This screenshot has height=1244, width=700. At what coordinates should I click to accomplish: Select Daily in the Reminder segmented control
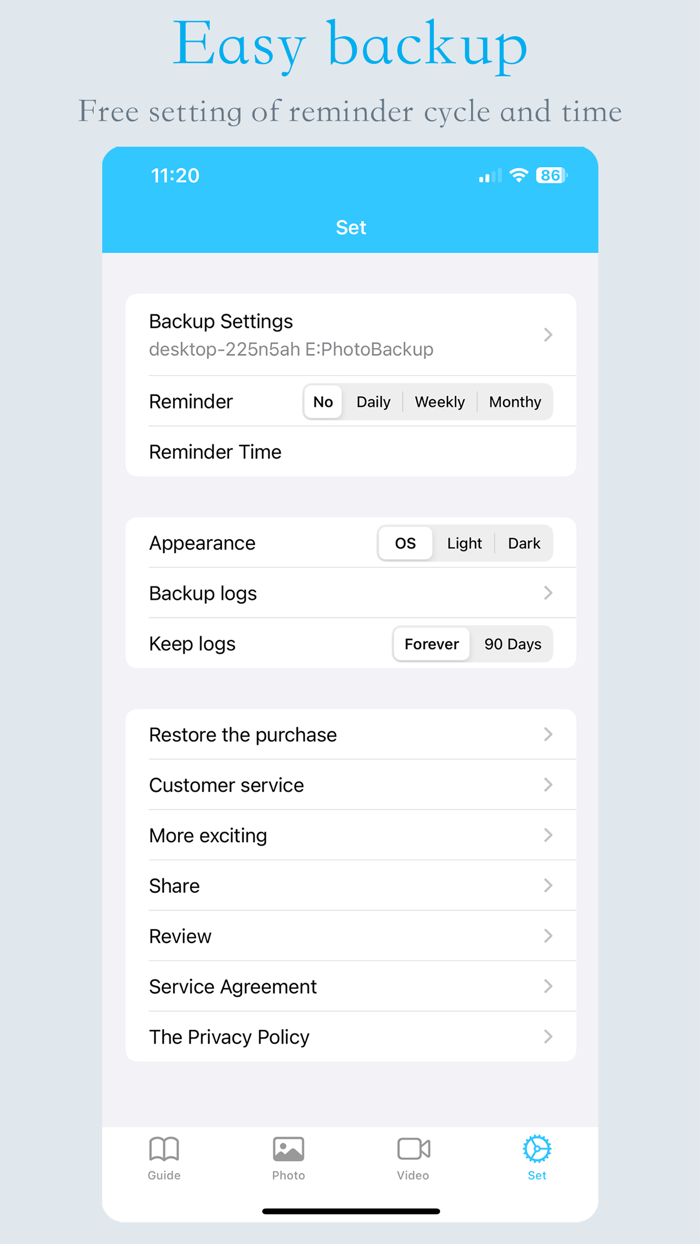373,401
